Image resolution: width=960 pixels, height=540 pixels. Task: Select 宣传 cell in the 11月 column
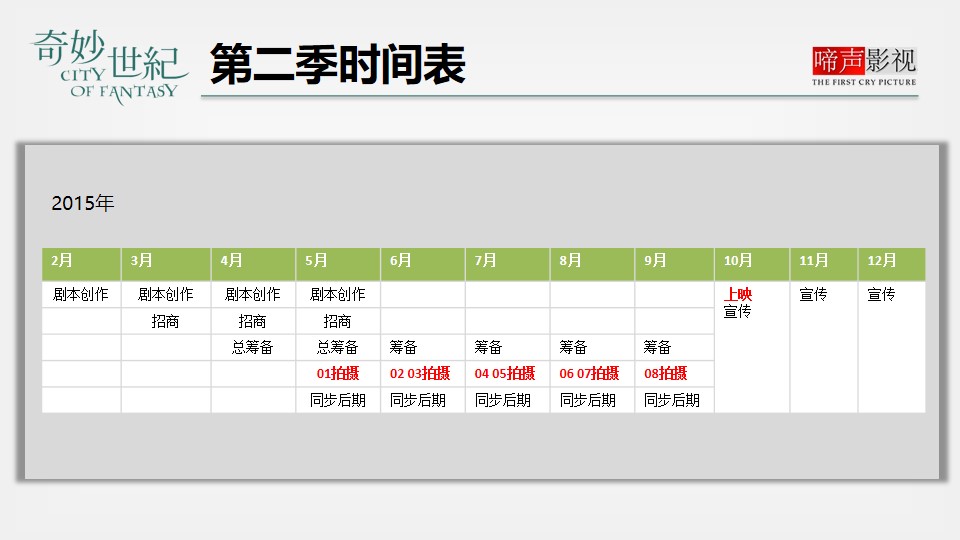(x=823, y=347)
